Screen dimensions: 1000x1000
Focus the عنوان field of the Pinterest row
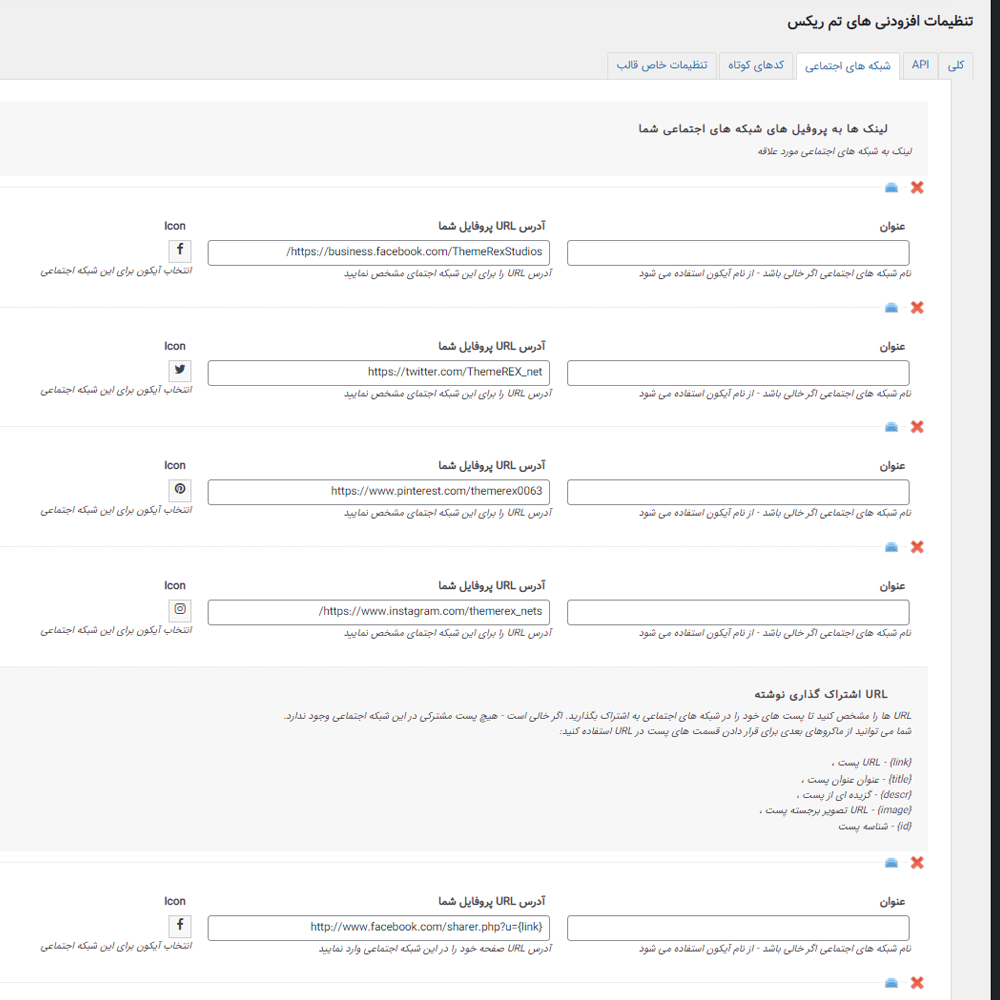[x=738, y=492]
